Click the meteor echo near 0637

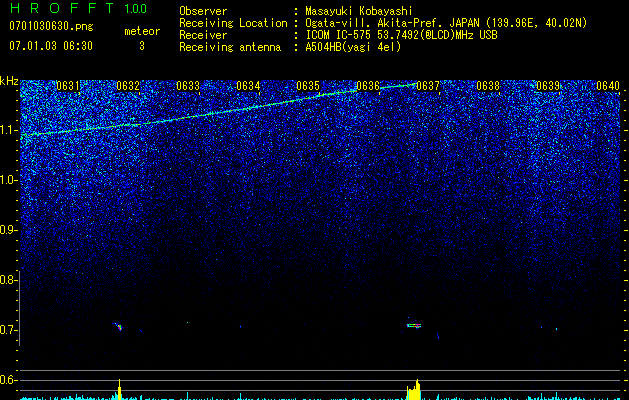coord(414,325)
